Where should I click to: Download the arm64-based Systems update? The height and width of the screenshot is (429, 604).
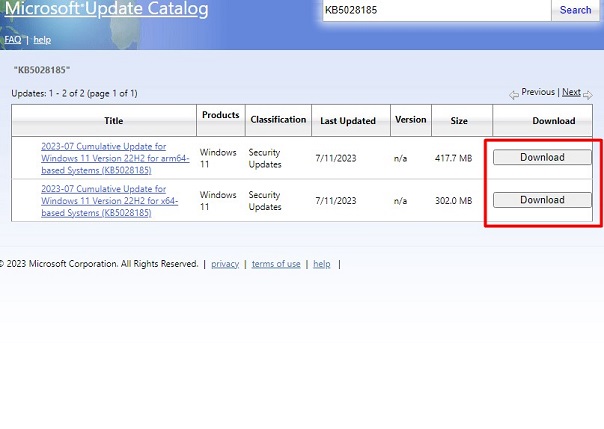(x=542, y=157)
